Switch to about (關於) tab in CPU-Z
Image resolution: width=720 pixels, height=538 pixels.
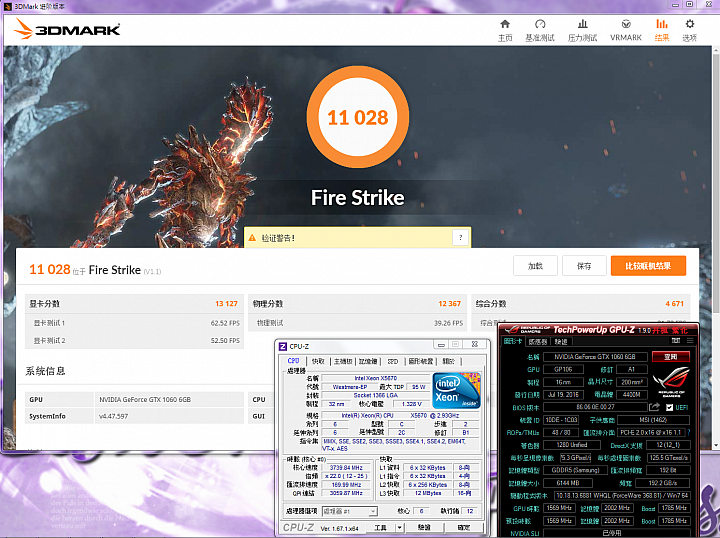tap(449, 361)
